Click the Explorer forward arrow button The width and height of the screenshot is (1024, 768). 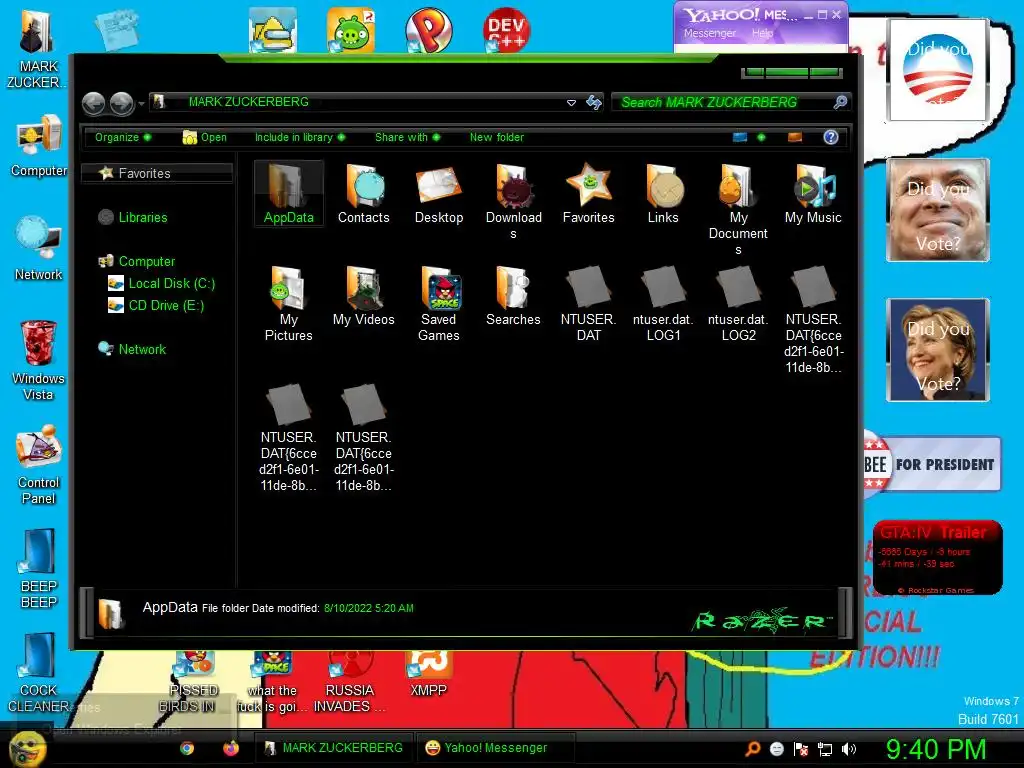121,103
